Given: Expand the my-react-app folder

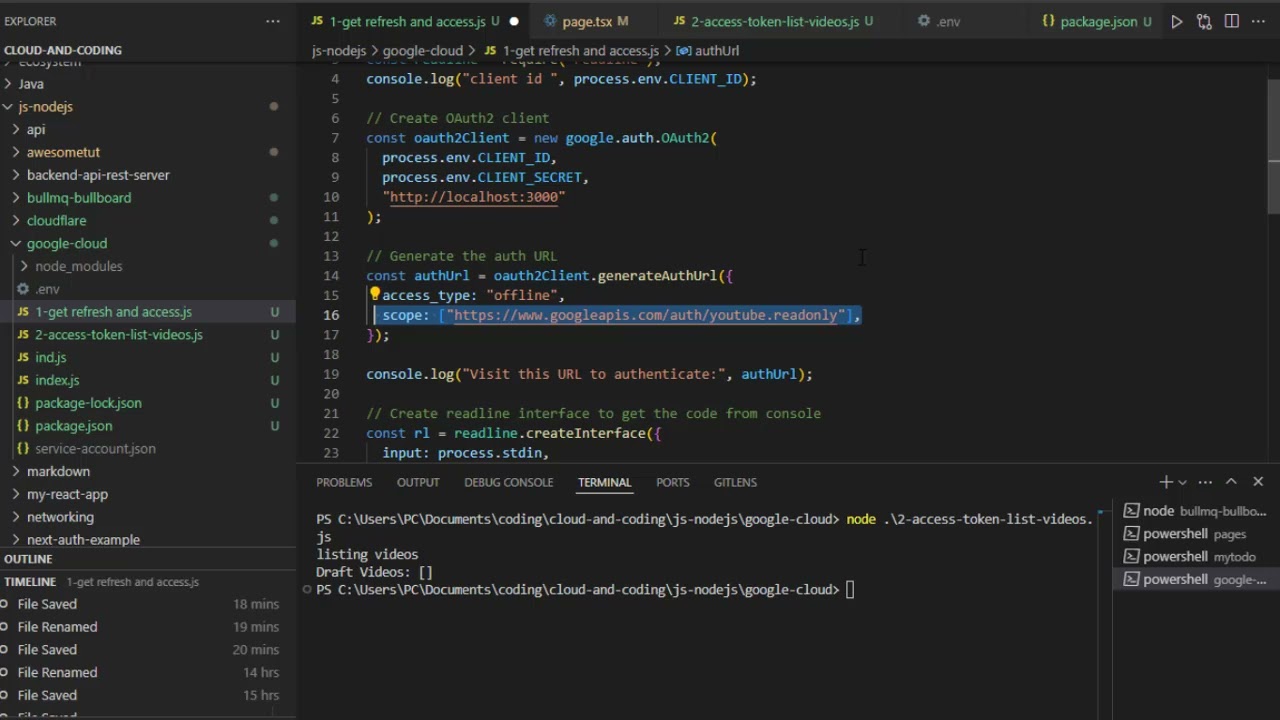Looking at the screenshot, I should 148,494.
